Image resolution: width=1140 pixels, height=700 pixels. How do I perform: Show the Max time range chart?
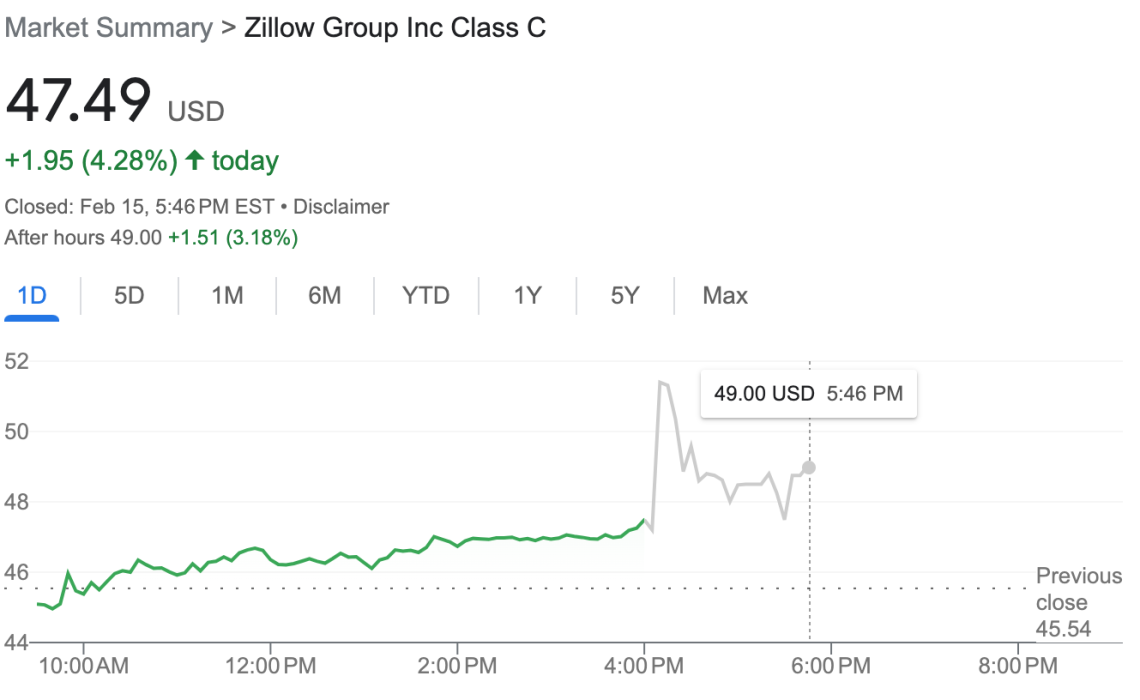725,296
